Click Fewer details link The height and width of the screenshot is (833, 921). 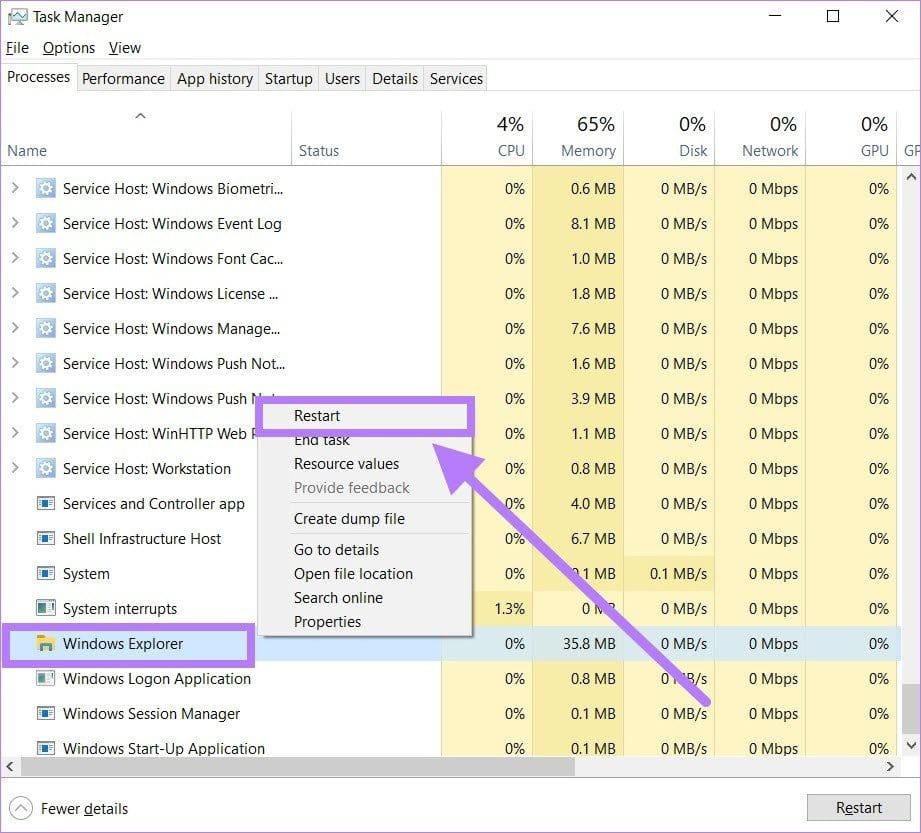click(x=84, y=809)
